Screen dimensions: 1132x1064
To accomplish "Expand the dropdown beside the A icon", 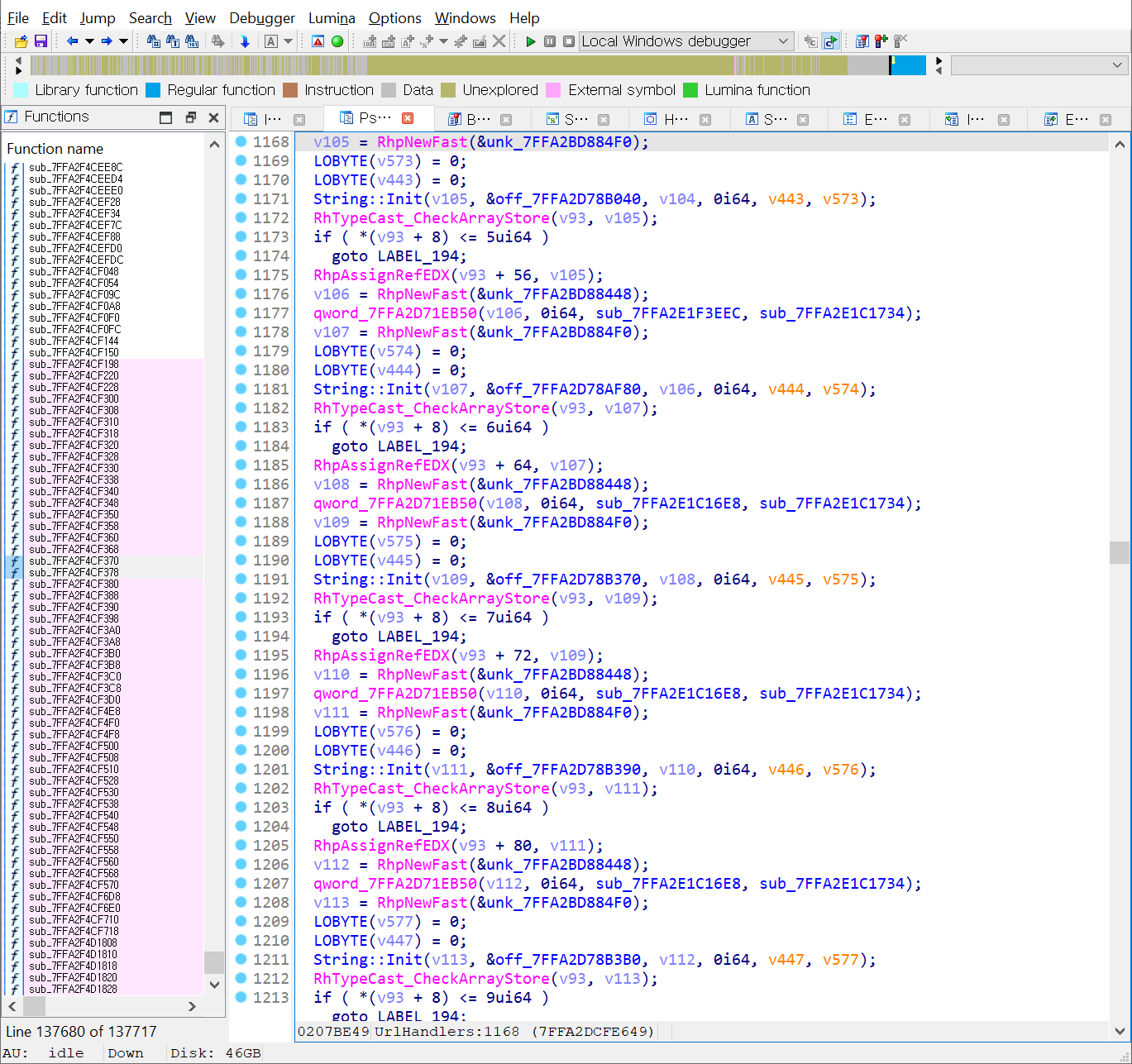I will click(x=289, y=41).
